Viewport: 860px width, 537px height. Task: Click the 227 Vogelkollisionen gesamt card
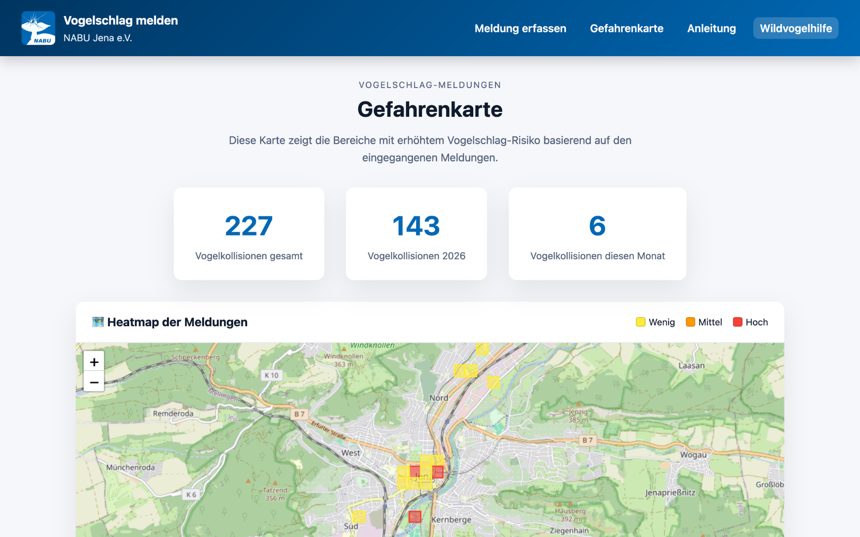coord(249,234)
